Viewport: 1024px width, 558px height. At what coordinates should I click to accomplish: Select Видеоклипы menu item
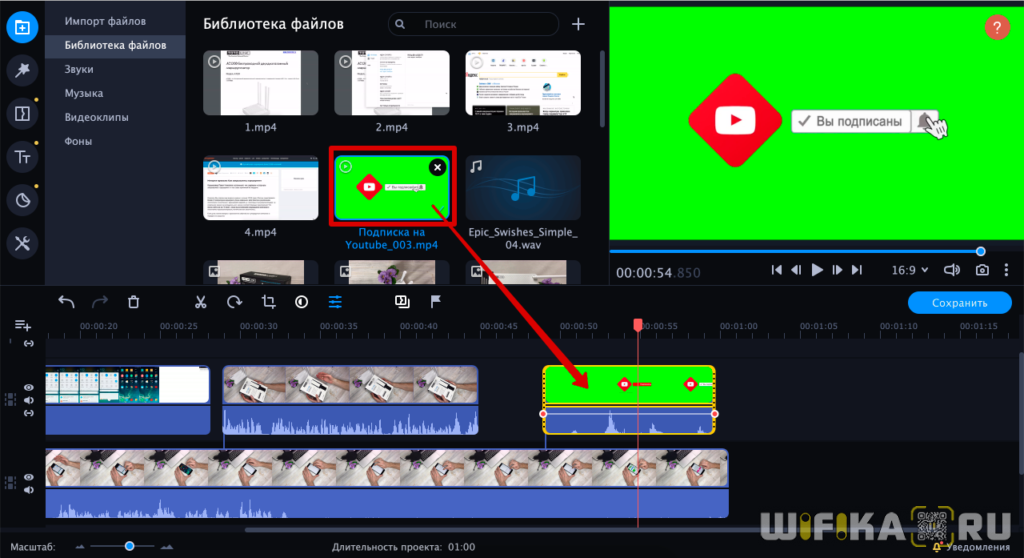pos(97,118)
